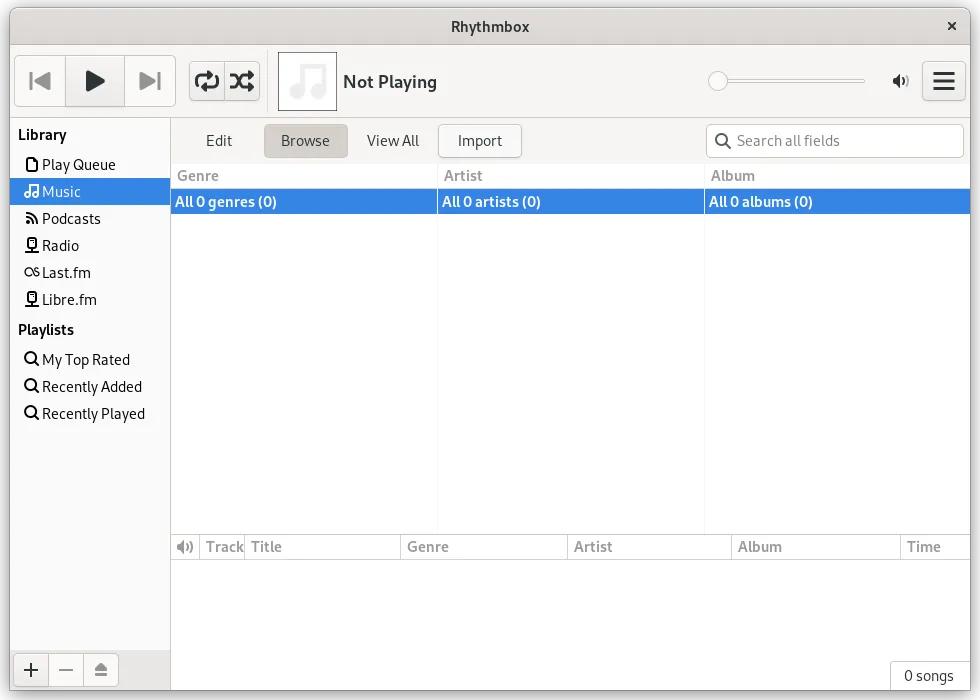This screenshot has width=980, height=700.
Task: Click inside the Search all fields box
Action: [834, 141]
